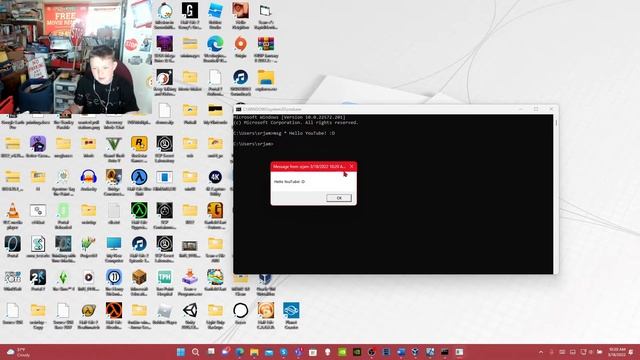640x360 pixels.
Task: Launch the Garfield Kart shortcut
Action: coord(215,280)
